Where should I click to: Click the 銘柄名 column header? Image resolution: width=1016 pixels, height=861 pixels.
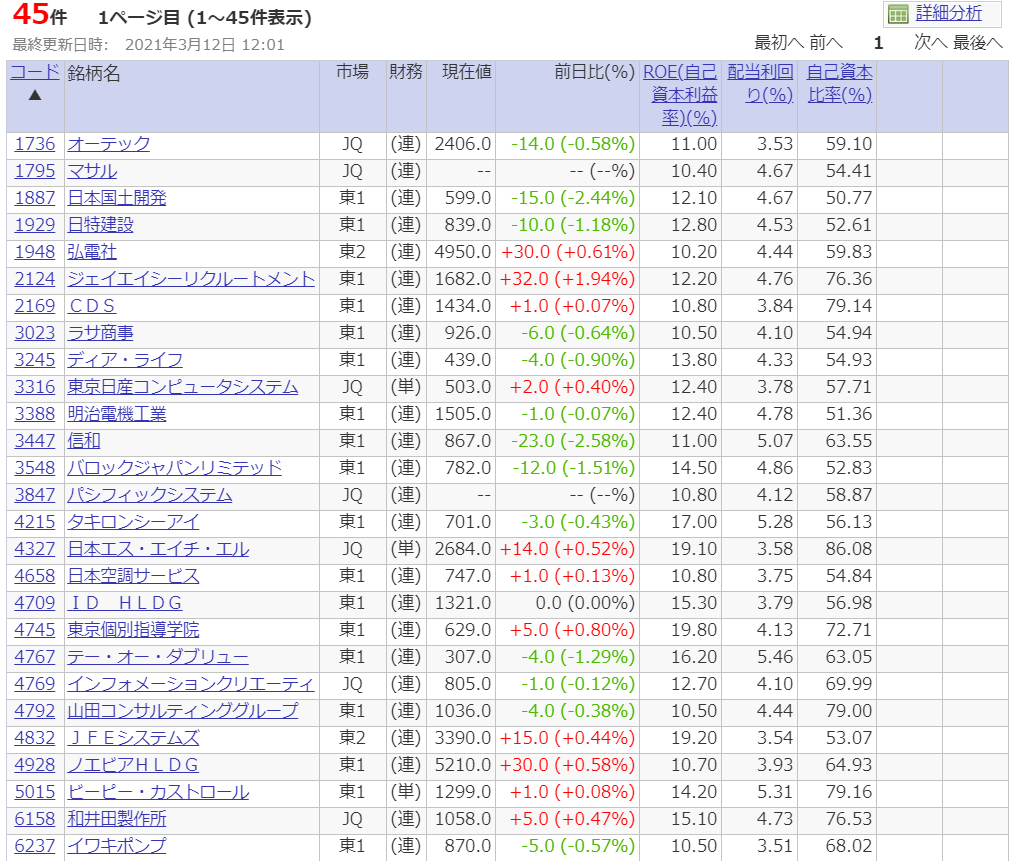94,73
